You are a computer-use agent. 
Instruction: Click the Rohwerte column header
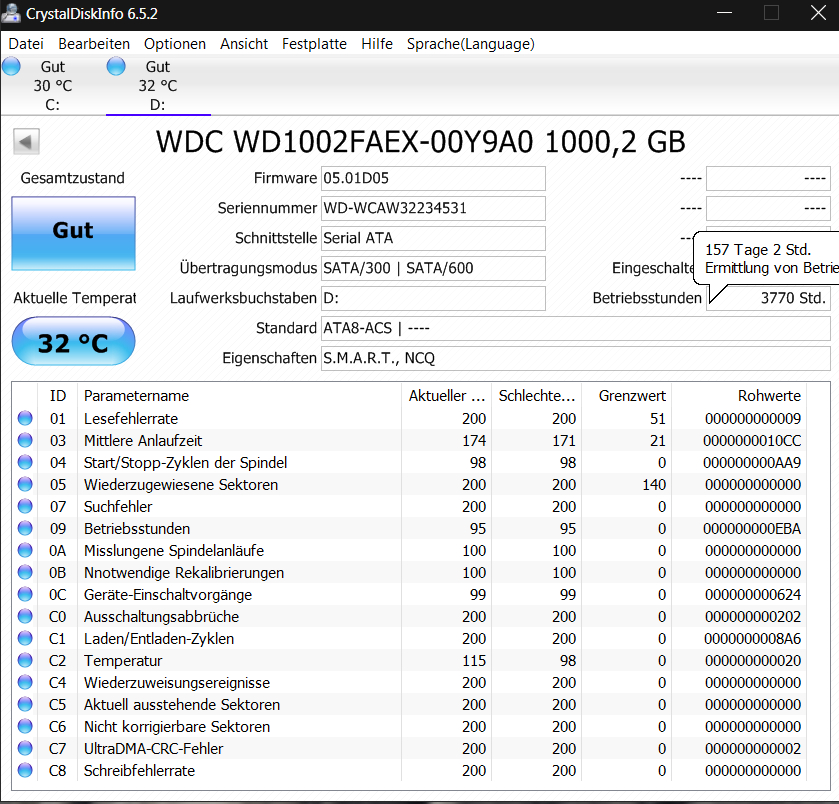(x=739, y=396)
